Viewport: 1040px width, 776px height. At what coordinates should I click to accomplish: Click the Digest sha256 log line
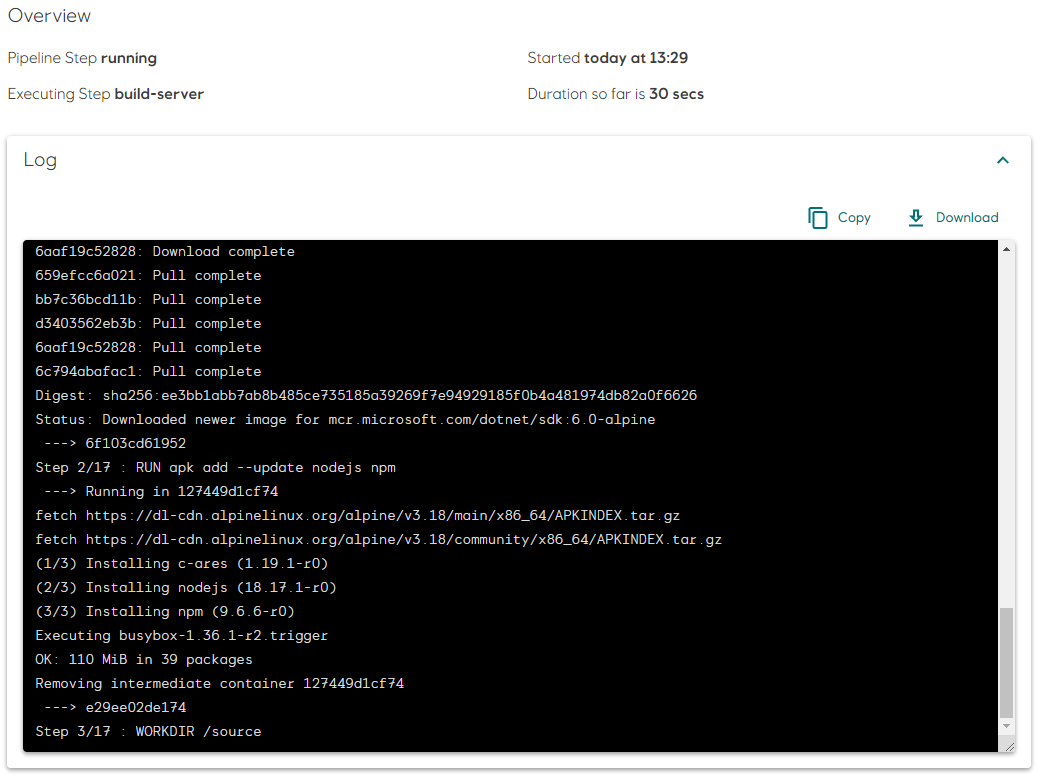point(366,395)
